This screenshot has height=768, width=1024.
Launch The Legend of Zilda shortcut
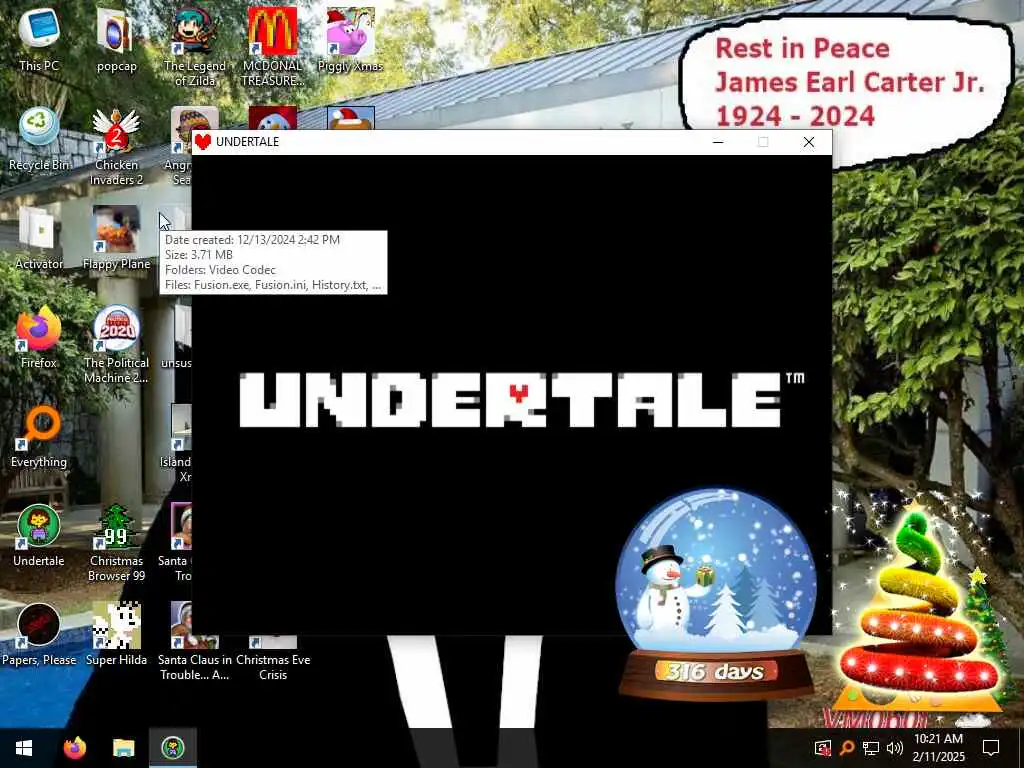[x=195, y=46]
